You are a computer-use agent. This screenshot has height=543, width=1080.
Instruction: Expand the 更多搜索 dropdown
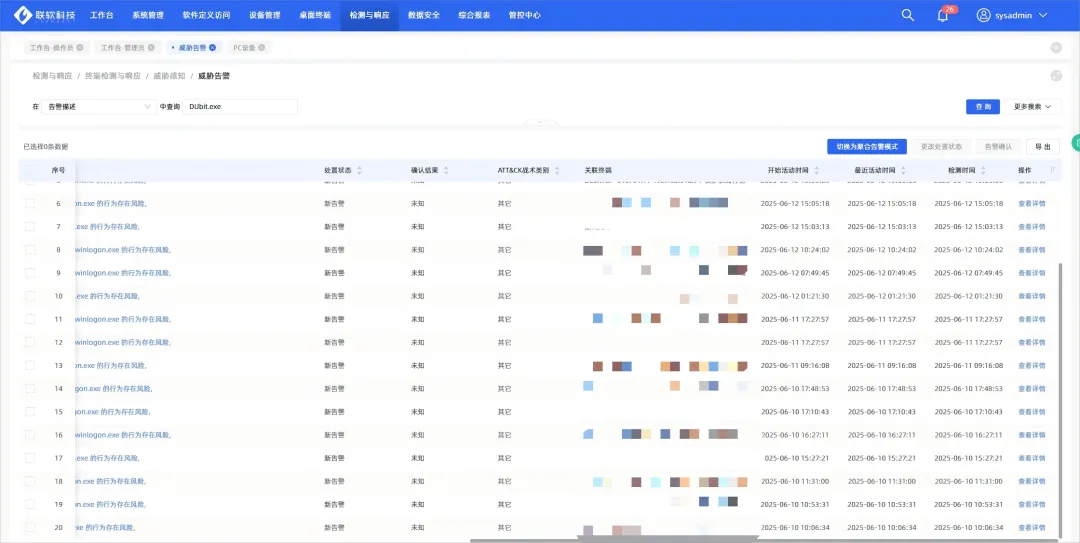1034,106
